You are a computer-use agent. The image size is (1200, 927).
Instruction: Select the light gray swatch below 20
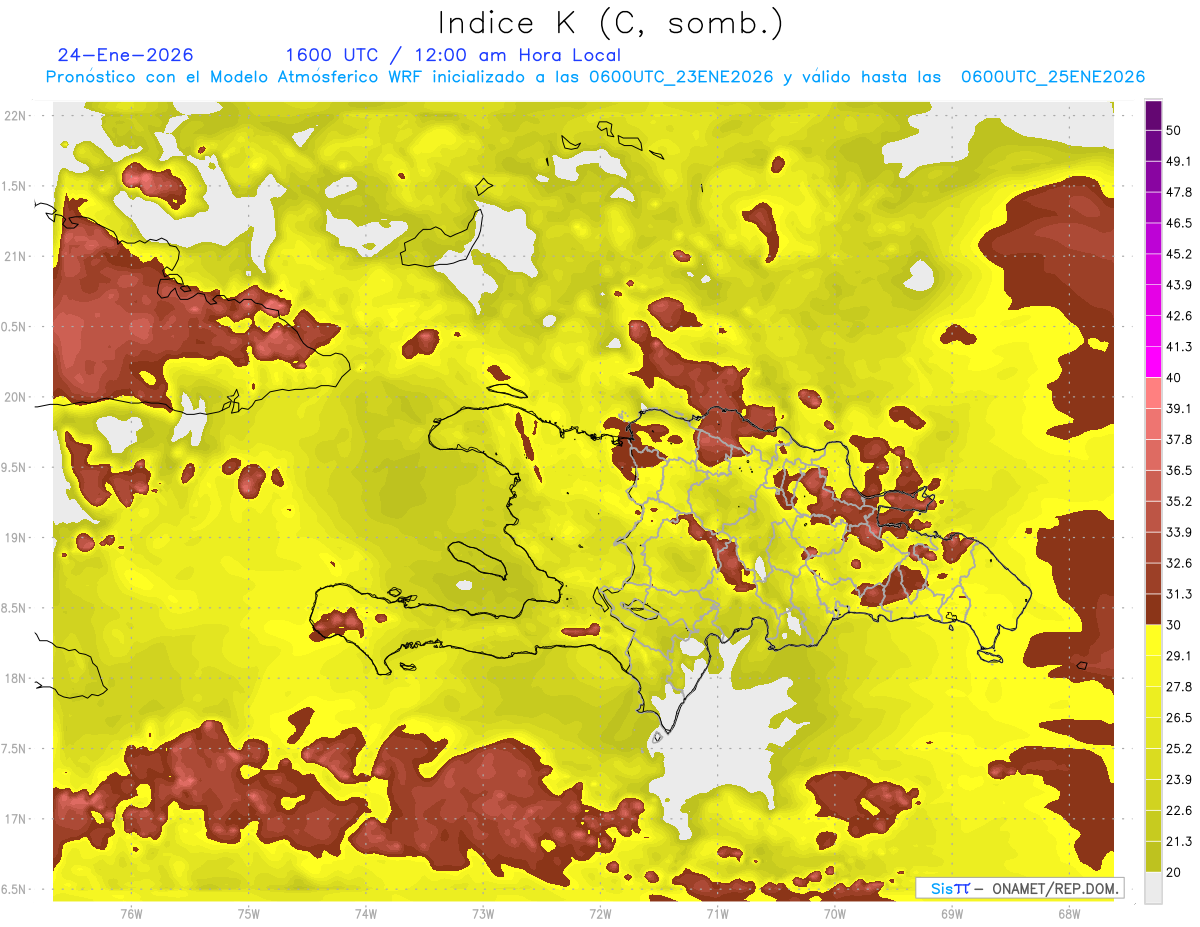click(x=1153, y=887)
